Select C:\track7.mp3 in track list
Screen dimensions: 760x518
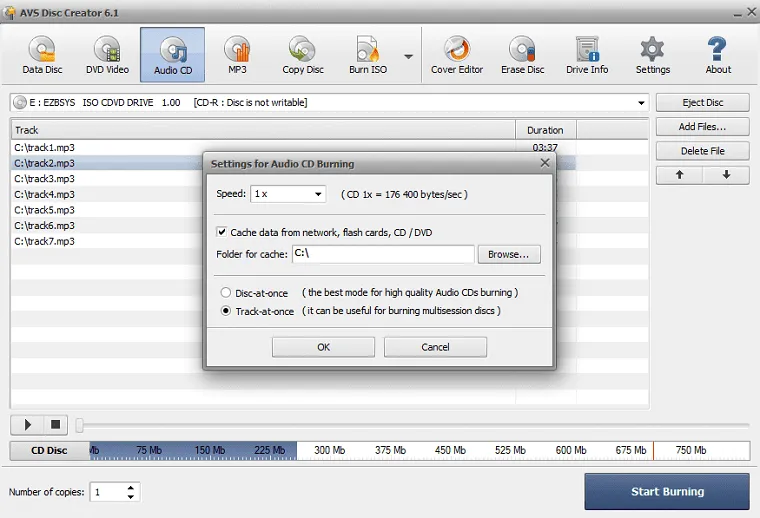(45, 241)
